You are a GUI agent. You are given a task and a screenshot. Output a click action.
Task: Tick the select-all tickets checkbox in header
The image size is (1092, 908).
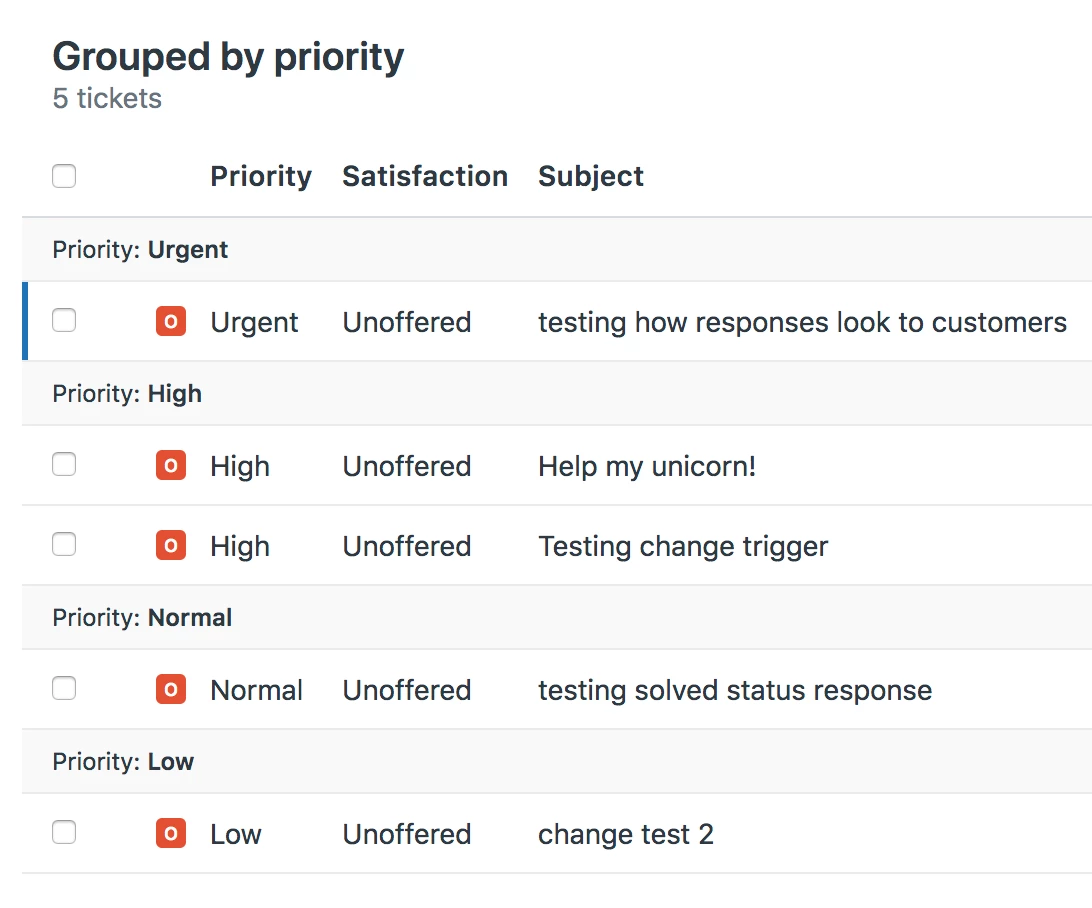[64, 177]
